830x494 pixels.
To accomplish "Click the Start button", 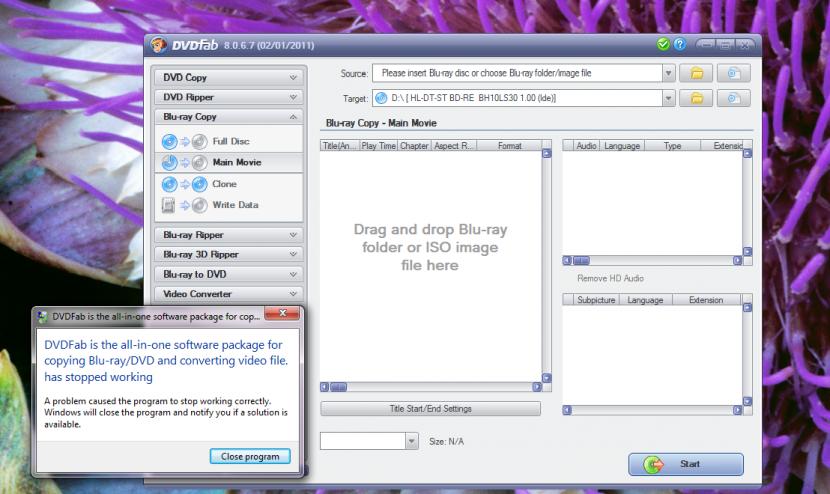I will (686, 464).
